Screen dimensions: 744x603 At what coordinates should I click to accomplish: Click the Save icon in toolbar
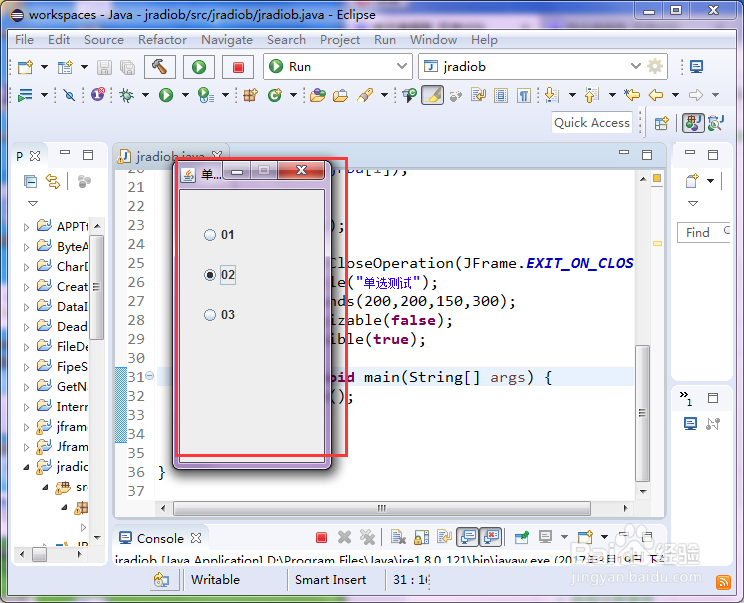click(104, 67)
